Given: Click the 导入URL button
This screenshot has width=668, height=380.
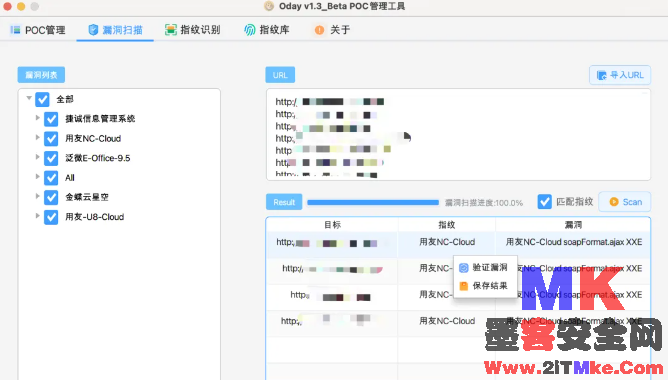Looking at the screenshot, I should point(620,75).
